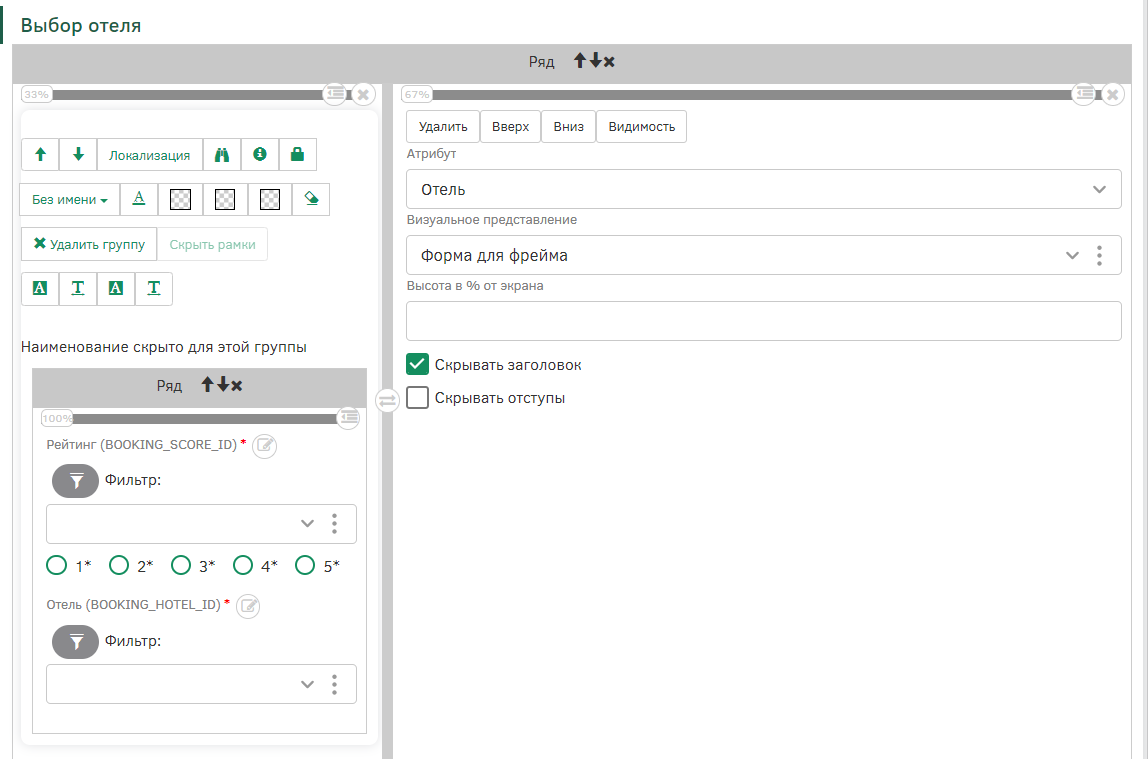Click the 'Выбор отеля' heading
The image size is (1148, 759).
pyautogui.click(x=81, y=25)
